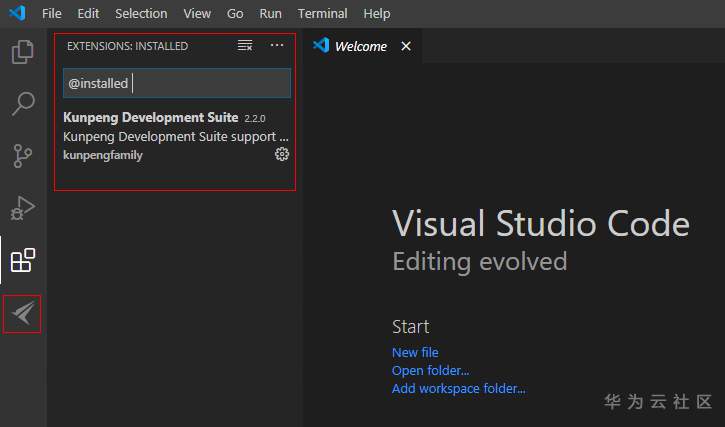The image size is (725, 427).
Task: Open the Kunpeng Development Suite sidebar icon
Action: [x=22, y=314]
